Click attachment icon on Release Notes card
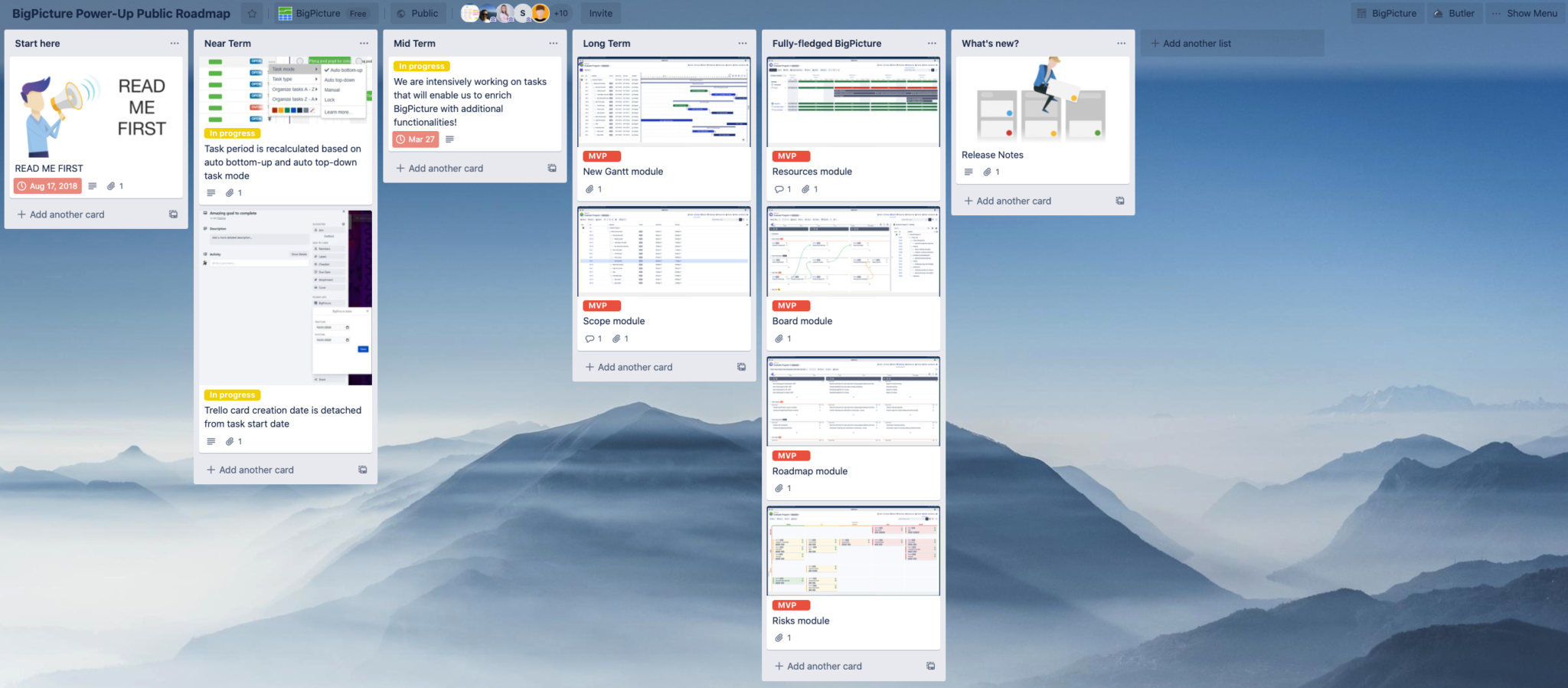Screen dimensions: 1568x688 coord(988,172)
